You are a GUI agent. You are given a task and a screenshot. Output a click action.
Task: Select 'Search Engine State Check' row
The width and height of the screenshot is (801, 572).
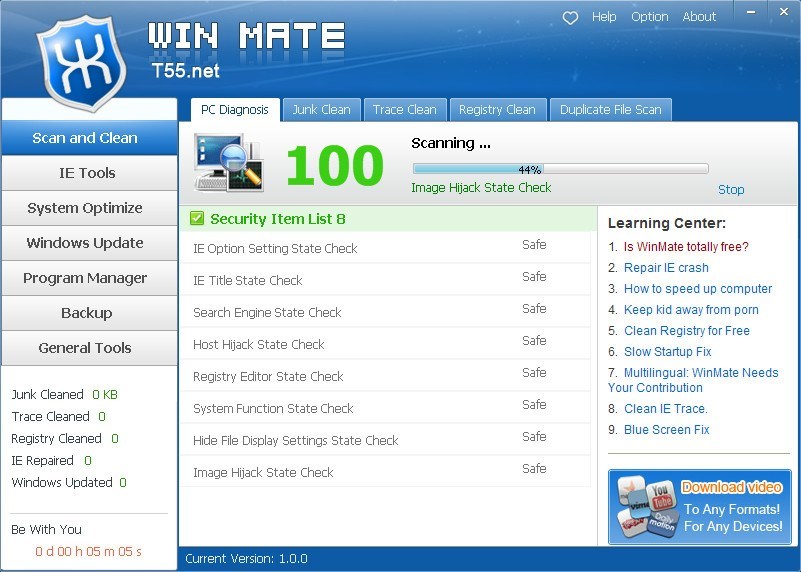[385, 312]
